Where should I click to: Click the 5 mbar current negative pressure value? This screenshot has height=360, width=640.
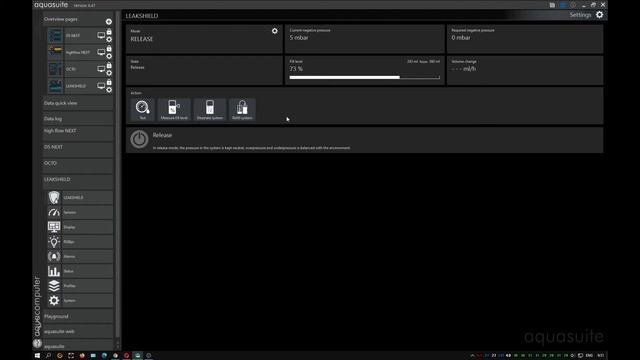[x=299, y=38]
